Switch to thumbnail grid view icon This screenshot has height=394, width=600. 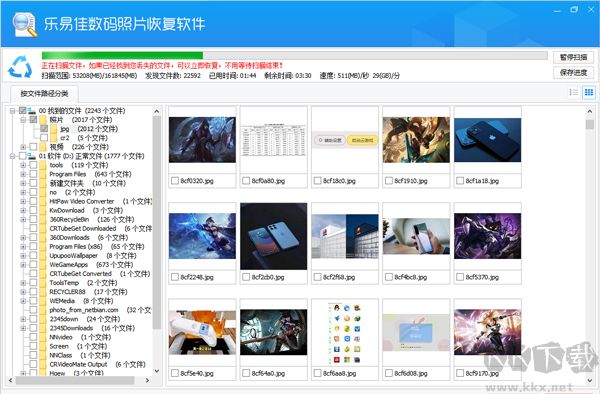[589, 92]
